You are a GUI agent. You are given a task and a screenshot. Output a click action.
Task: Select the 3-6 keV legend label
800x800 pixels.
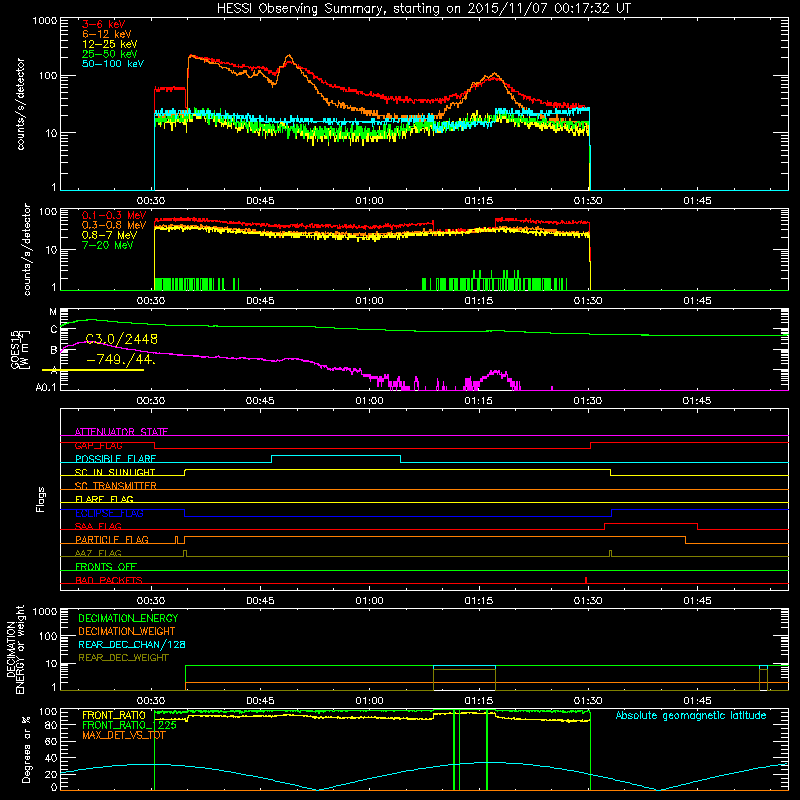(104, 24)
